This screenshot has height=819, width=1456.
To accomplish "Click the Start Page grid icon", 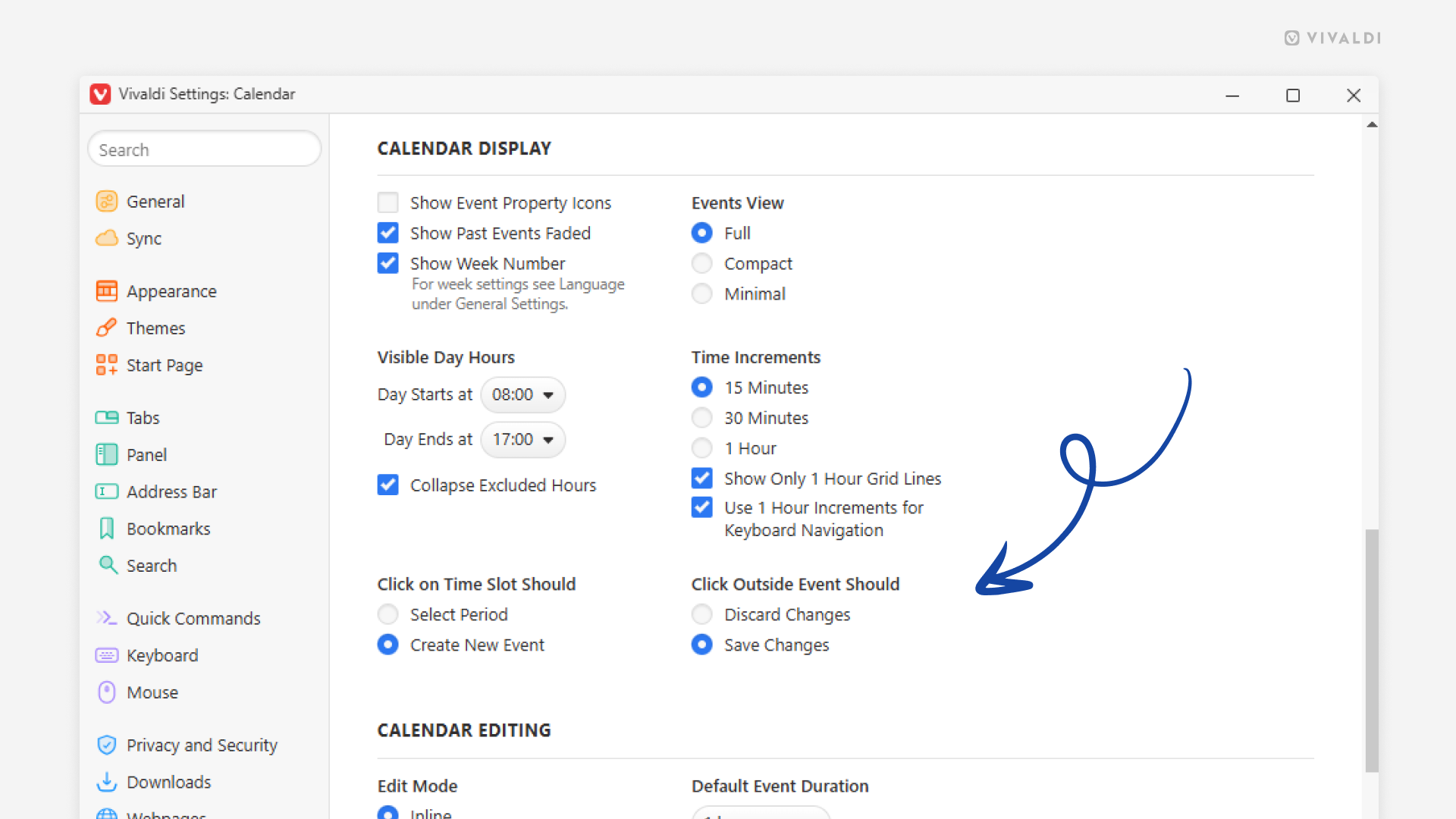I will [107, 365].
